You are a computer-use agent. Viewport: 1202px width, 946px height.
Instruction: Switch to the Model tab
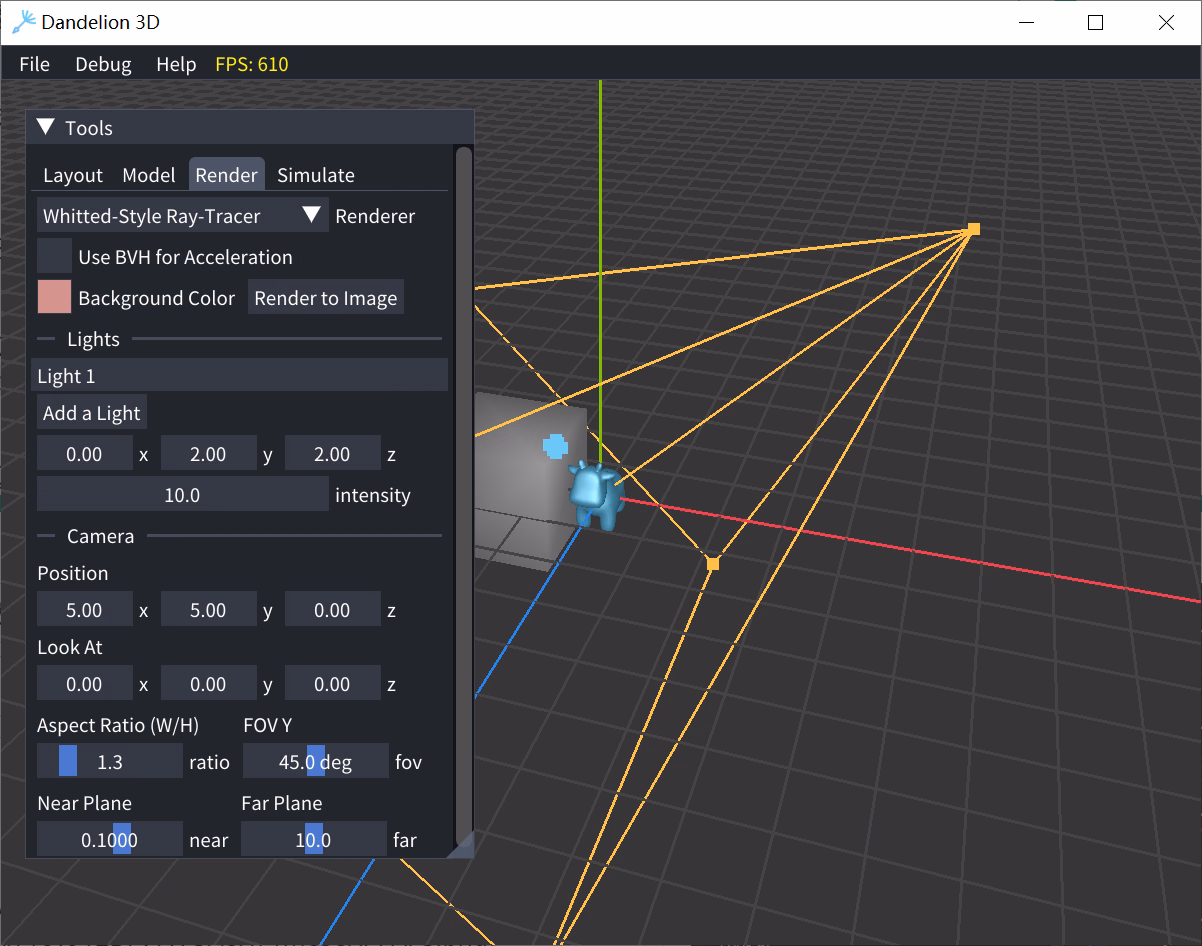[x=149, y=175]
